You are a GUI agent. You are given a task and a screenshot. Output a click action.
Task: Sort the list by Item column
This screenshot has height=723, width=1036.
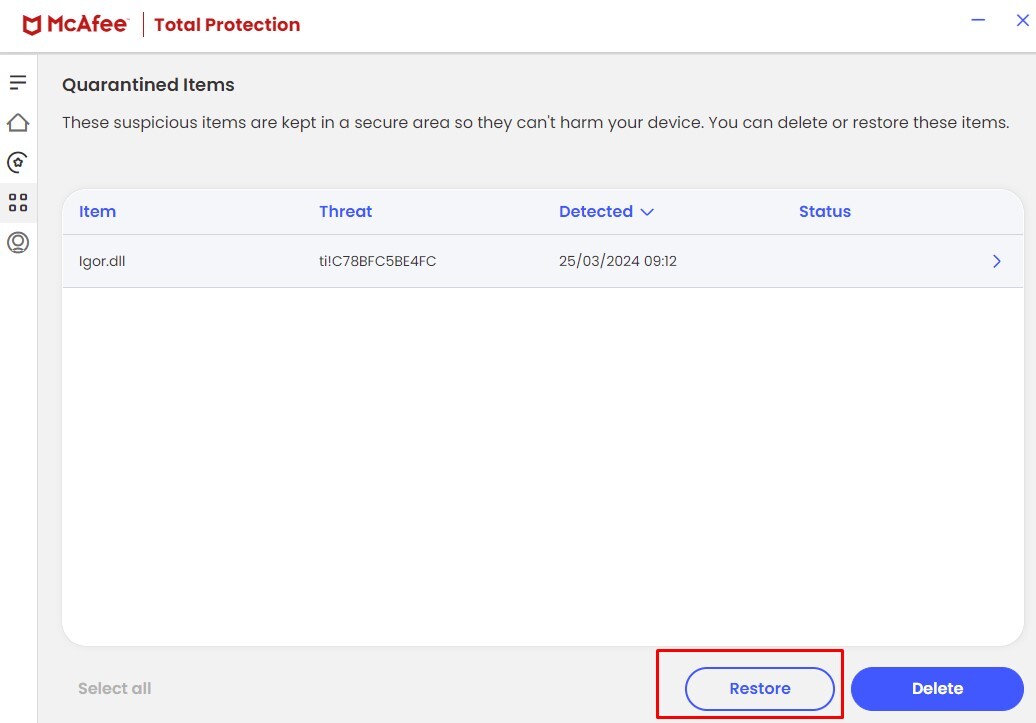pos(97,211)
